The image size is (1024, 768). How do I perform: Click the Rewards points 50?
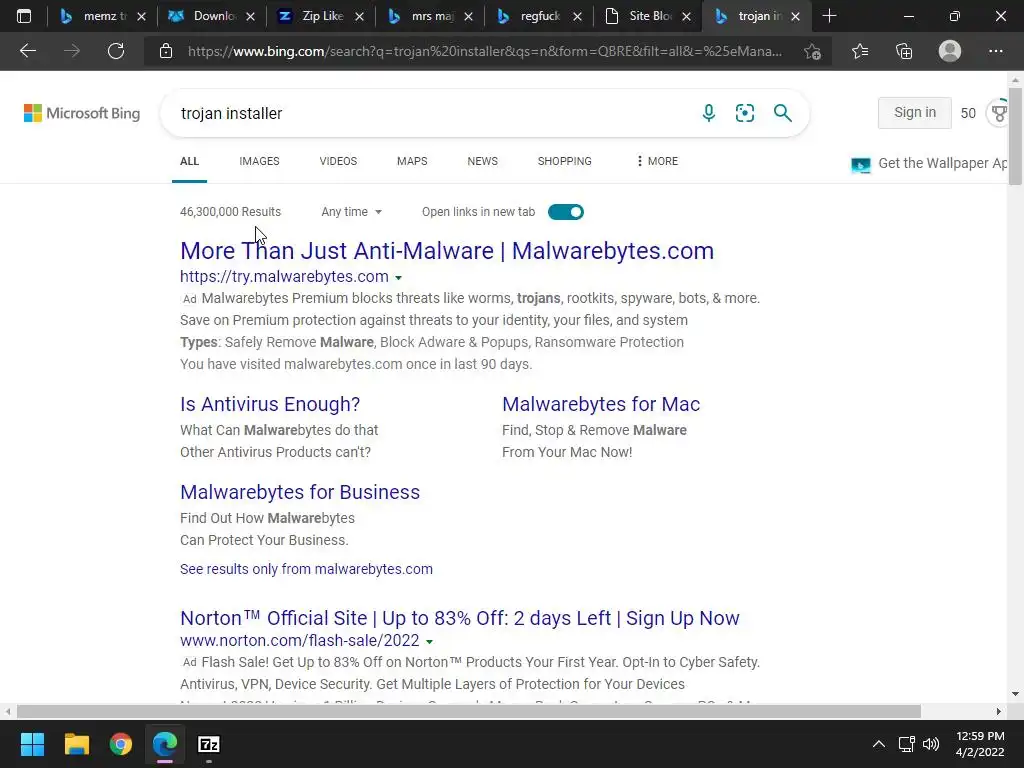(968, 113)
